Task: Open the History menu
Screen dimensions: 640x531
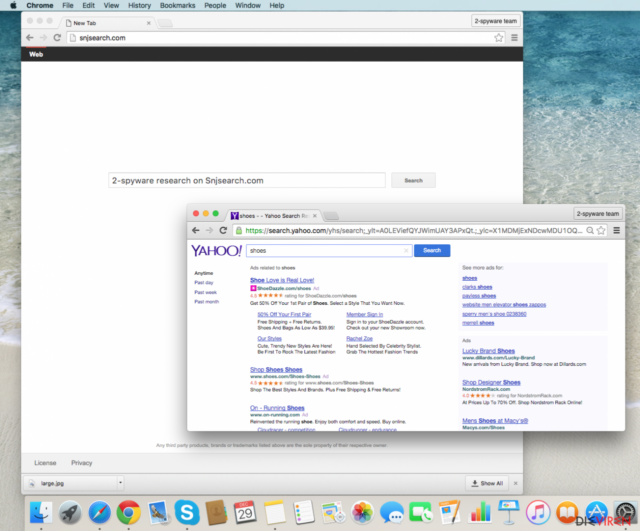Action: coord(140,5)
